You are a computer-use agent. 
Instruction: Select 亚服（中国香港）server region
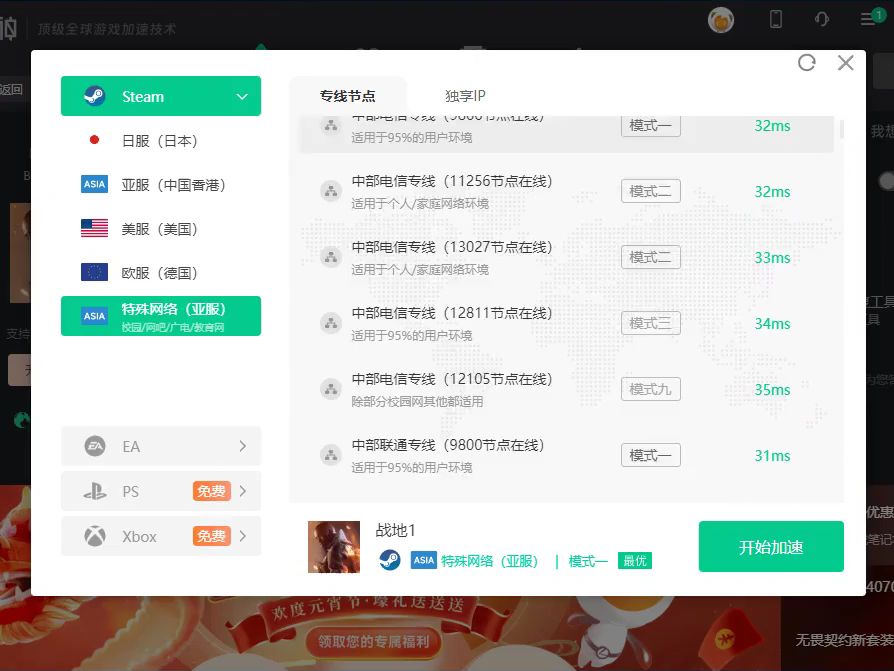(161, 184)
